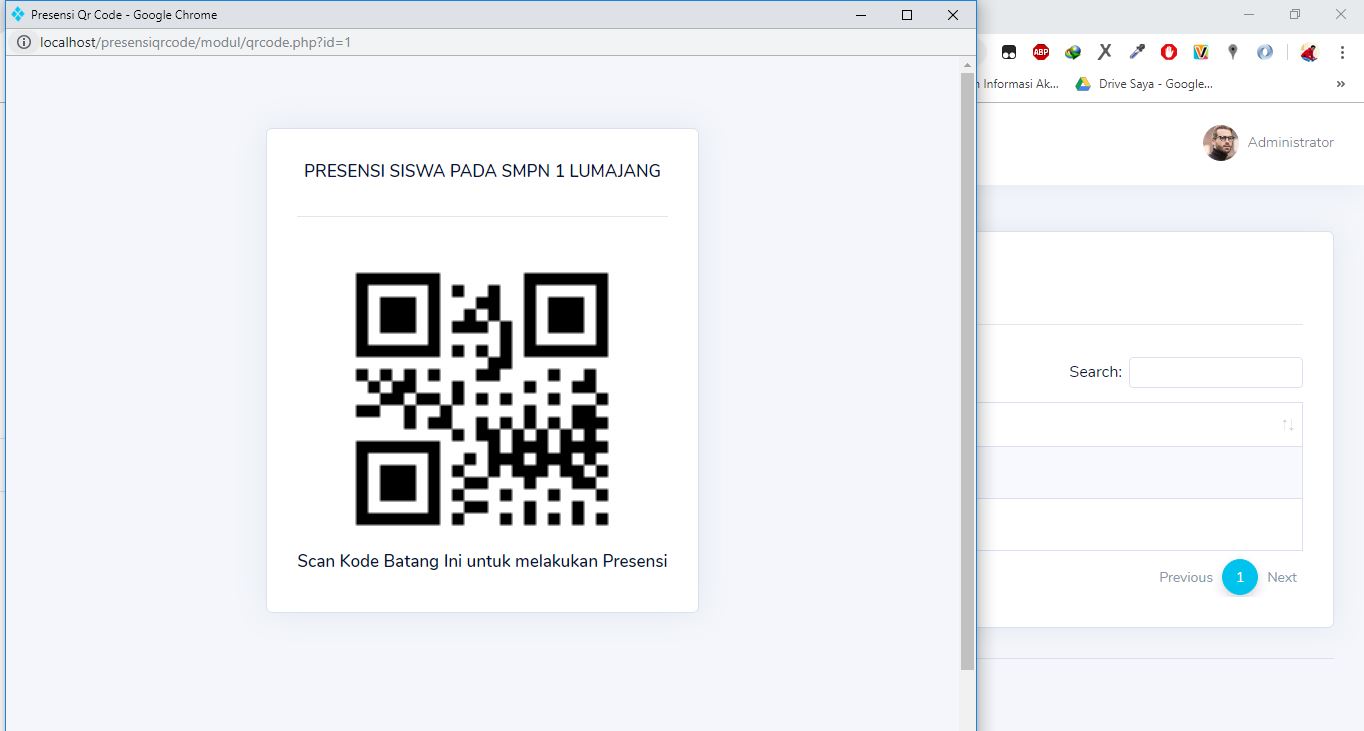Open the Chrome three-dot menu

[1342, 51]
